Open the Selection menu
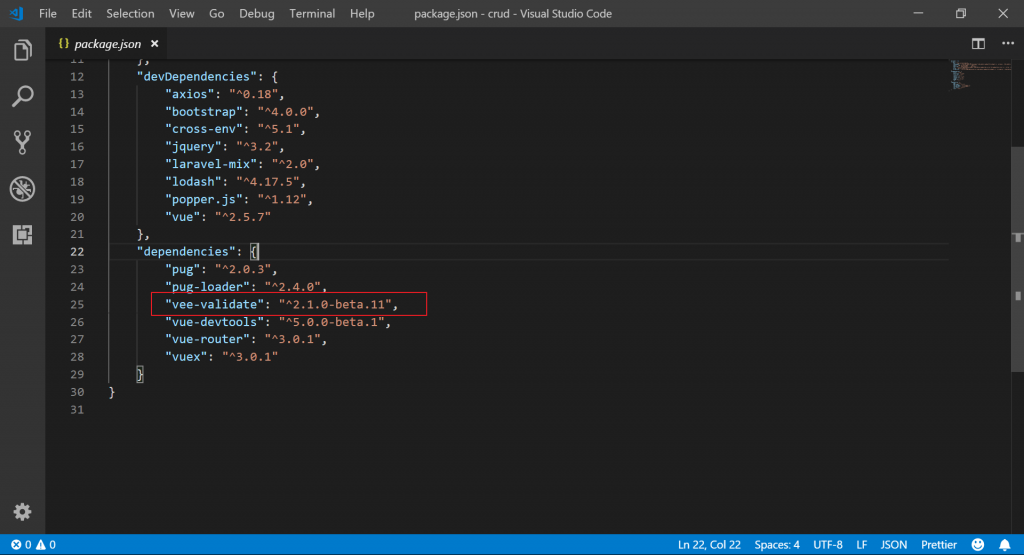The image size is (1024, 555). pyautogui.click(x=130, y=13)
